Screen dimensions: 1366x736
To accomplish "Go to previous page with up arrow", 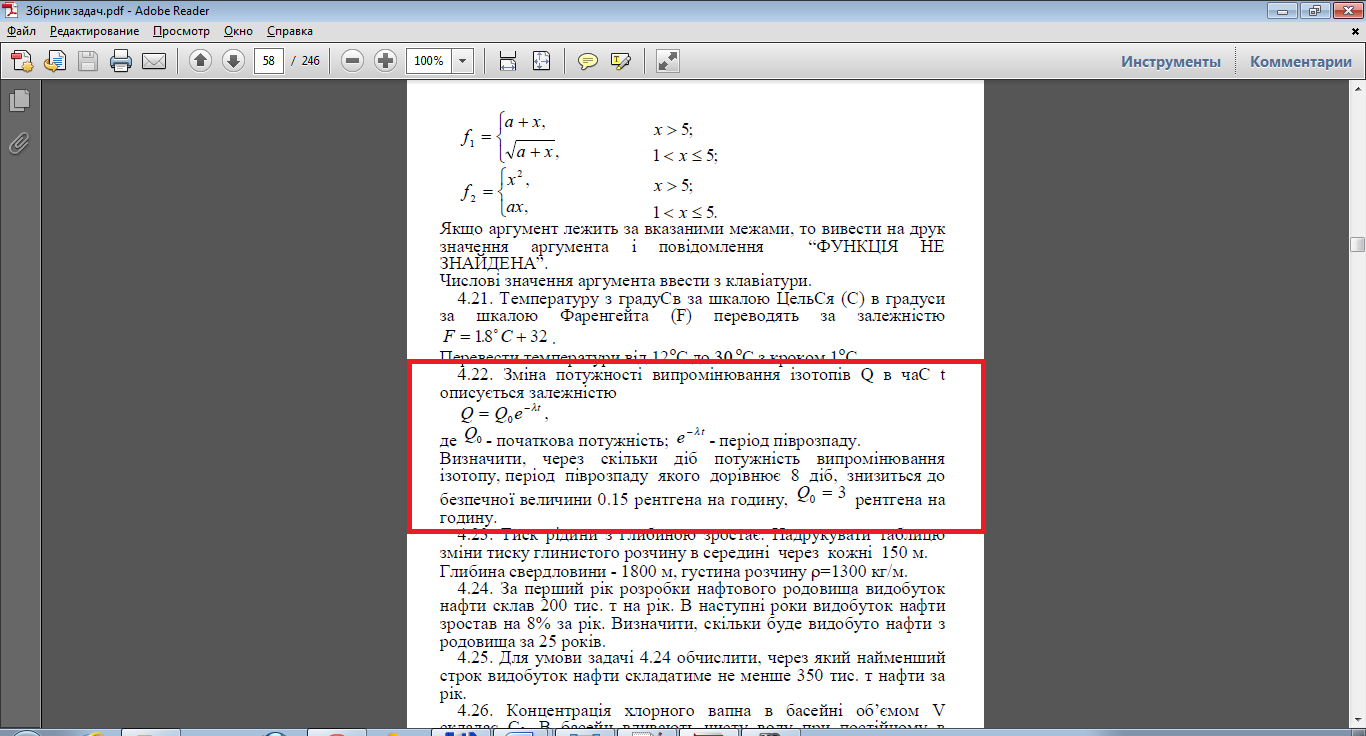I will pos(200,61).
